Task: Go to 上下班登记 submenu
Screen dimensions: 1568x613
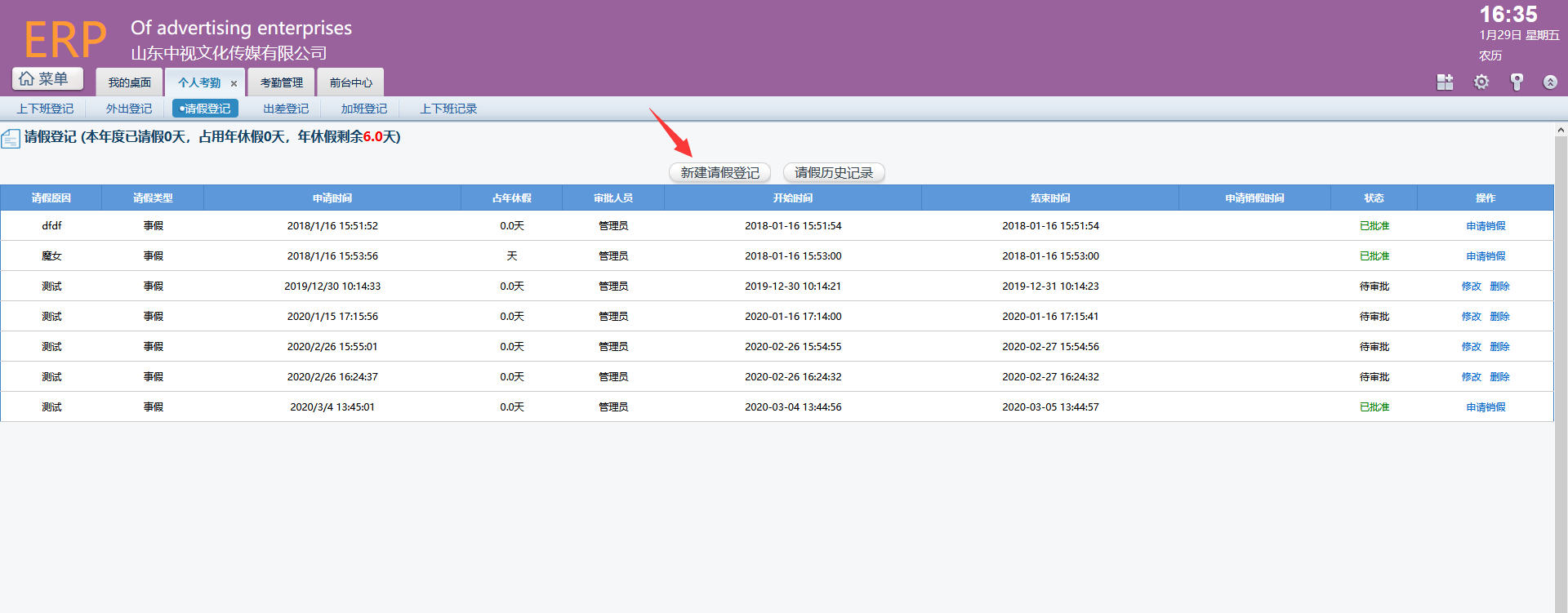Action: click(x=46, y=109)
